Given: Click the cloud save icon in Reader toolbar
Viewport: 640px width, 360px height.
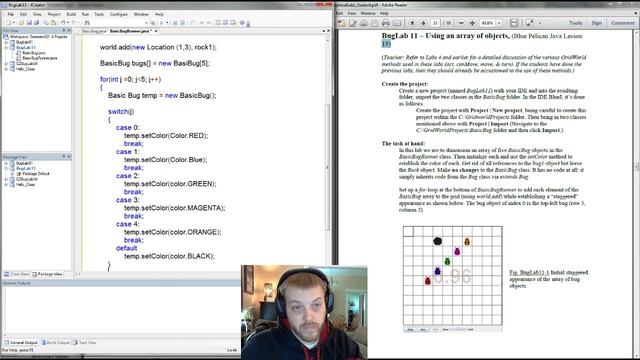Looking at the screenshot, I should [x=364, y=23].
